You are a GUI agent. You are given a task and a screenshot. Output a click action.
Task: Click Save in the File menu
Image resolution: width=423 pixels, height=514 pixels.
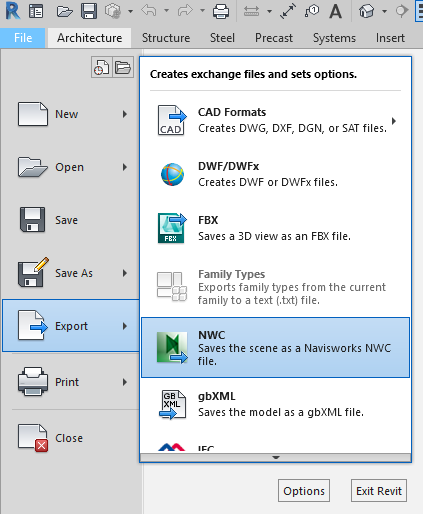point(71,220)
